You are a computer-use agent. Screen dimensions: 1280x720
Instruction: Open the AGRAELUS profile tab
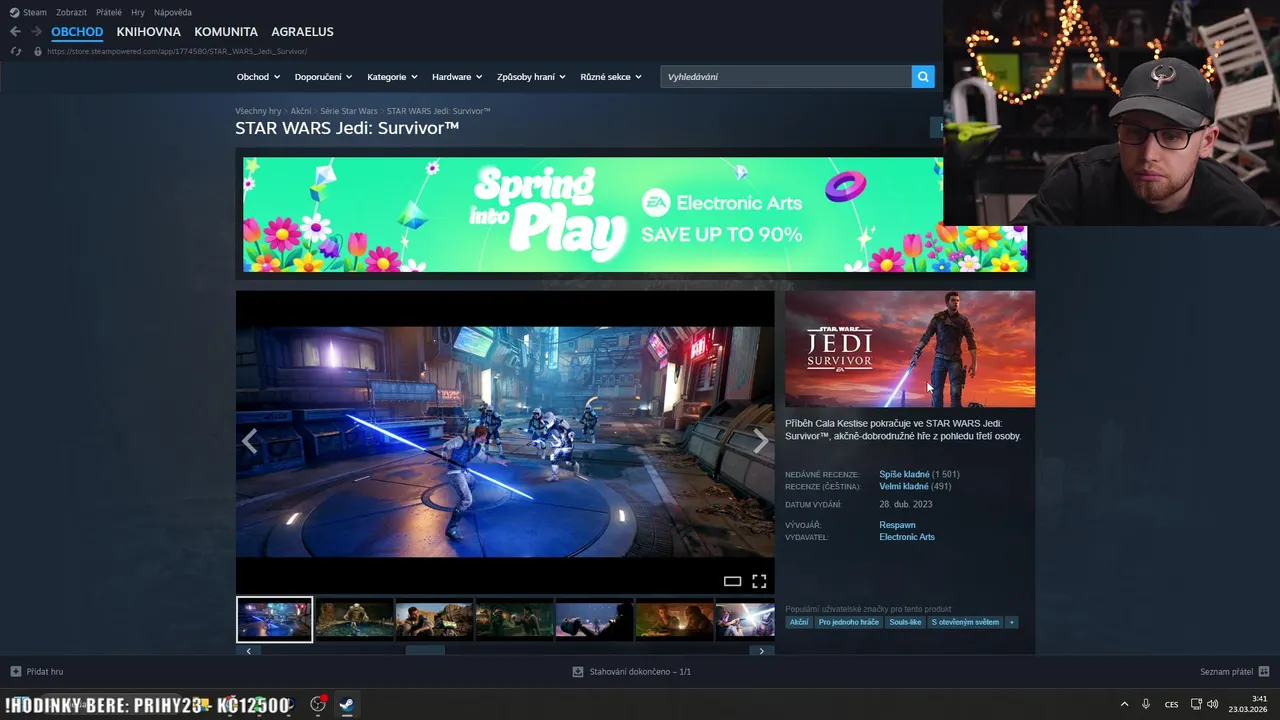coord(302,32)
